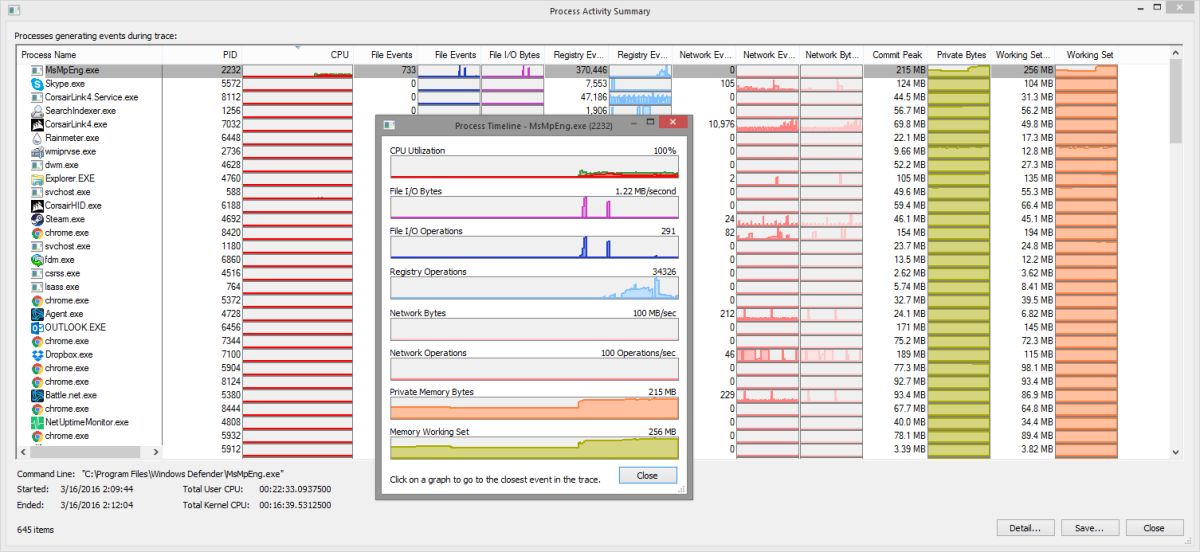Click the chrome.exe icon with PID 8420
1200x552 pixels.
(x=36, y=233)
